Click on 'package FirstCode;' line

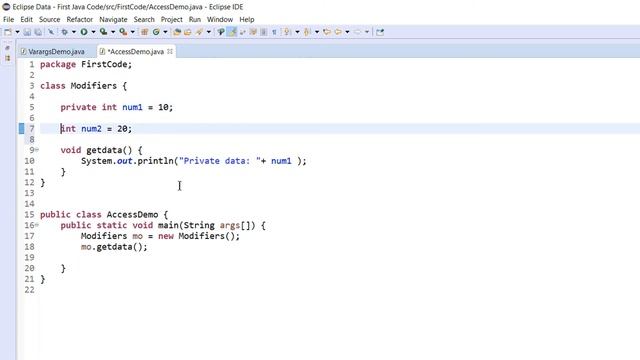(86, 64)
